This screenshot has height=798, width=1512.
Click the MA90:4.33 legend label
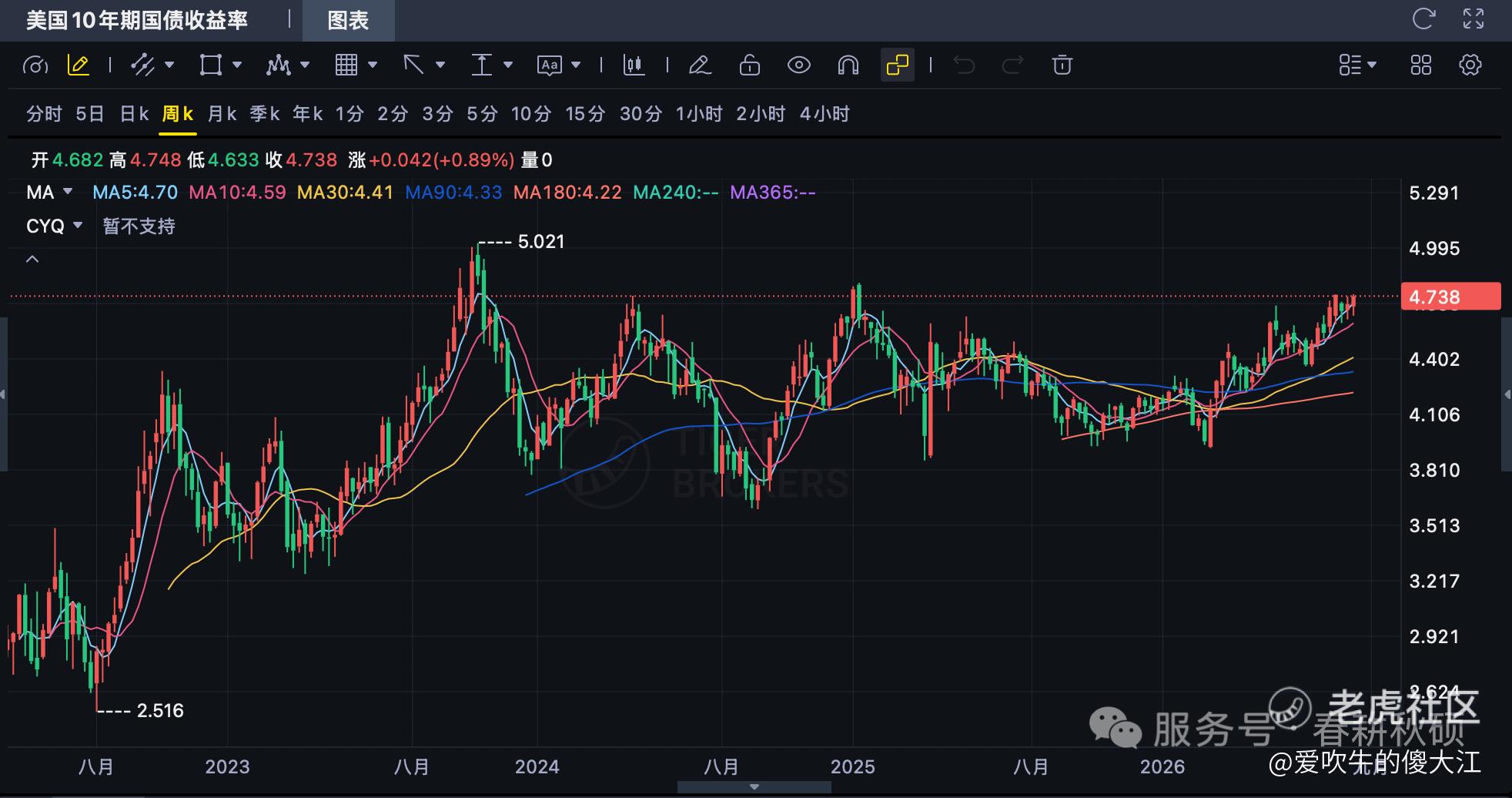coord(453,192)
